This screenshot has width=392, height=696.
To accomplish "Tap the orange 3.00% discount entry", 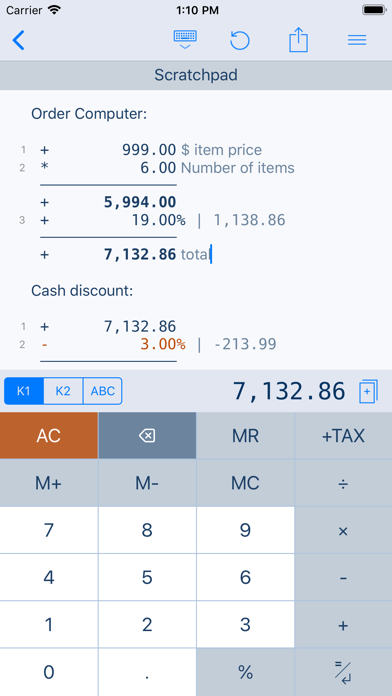I will coord(163,344).
